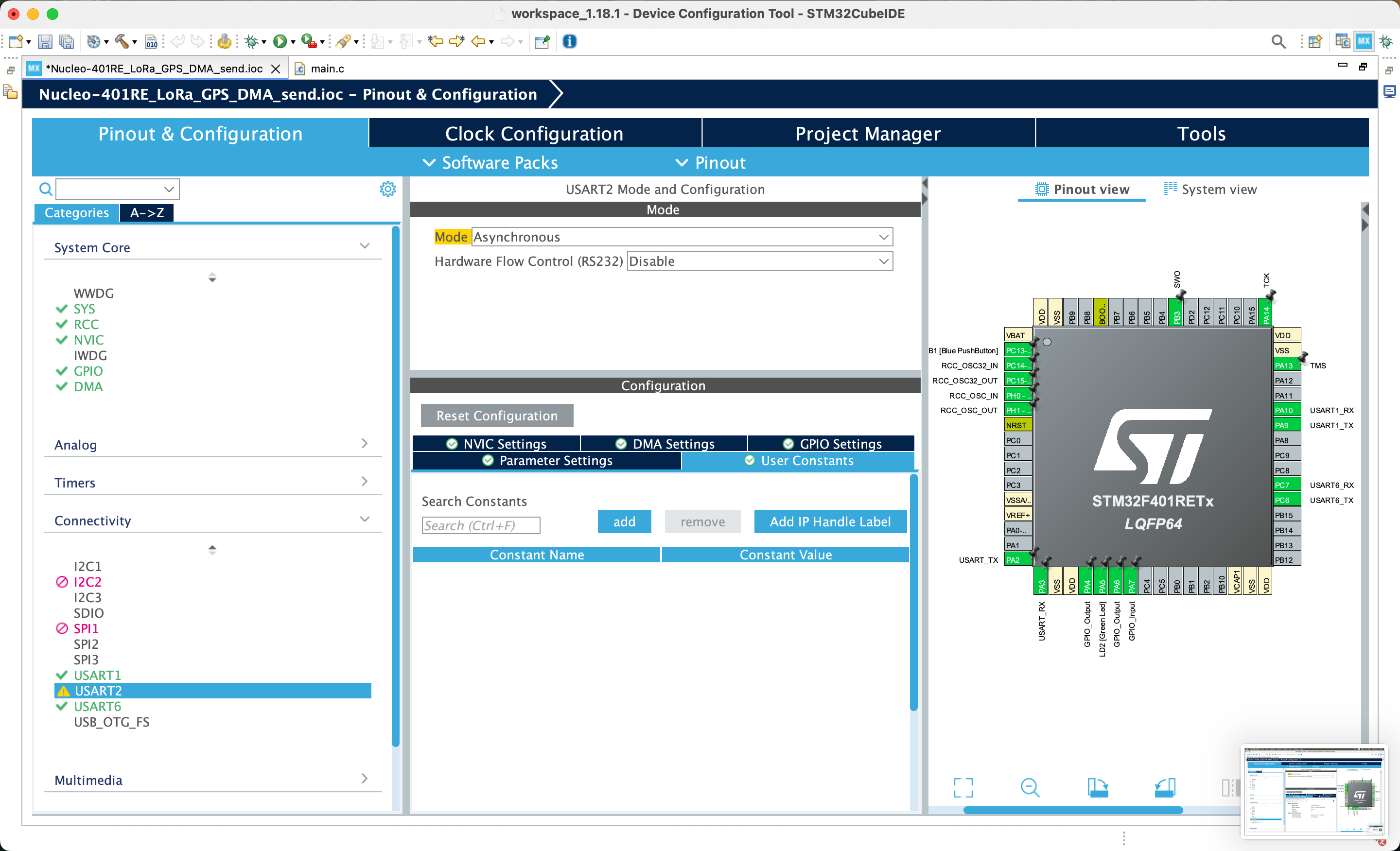Click the Save All toolbar icon
This screenshot has width=1400, height=851.
(x=66, y=41)
